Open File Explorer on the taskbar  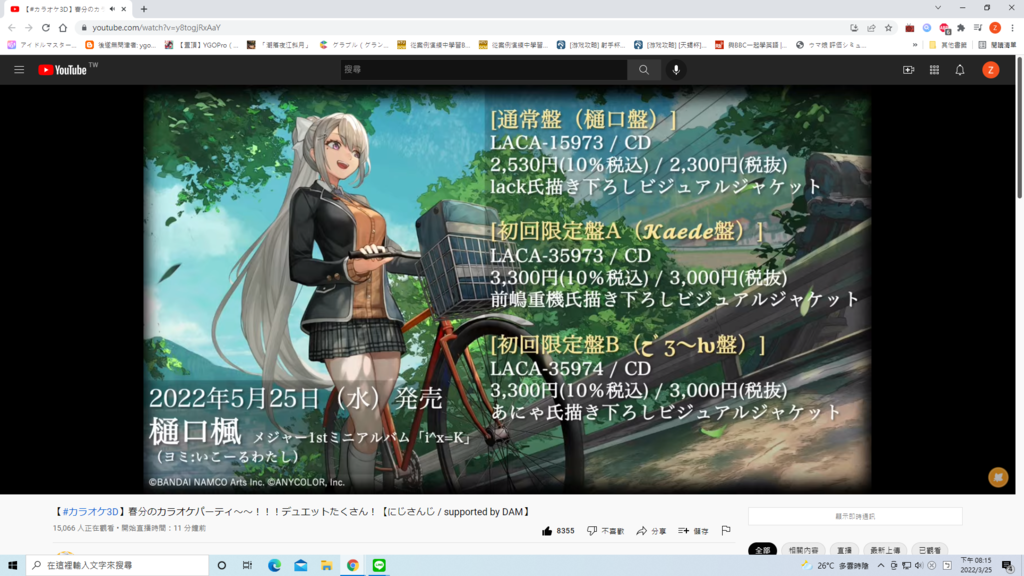click(x=327, y=565)
